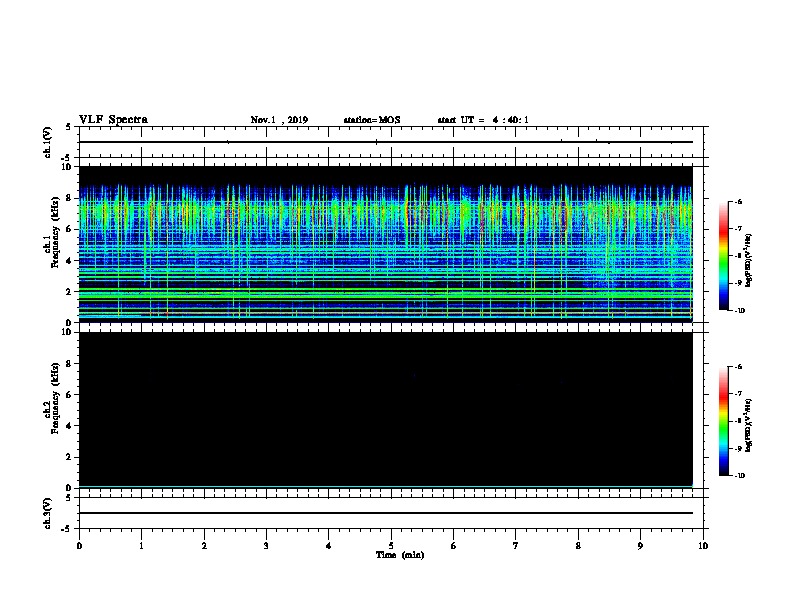Screen dimensions: 792x612
Task: Click the ch.2 colorbar unit label log(PSD)
Action: point(748,426)
